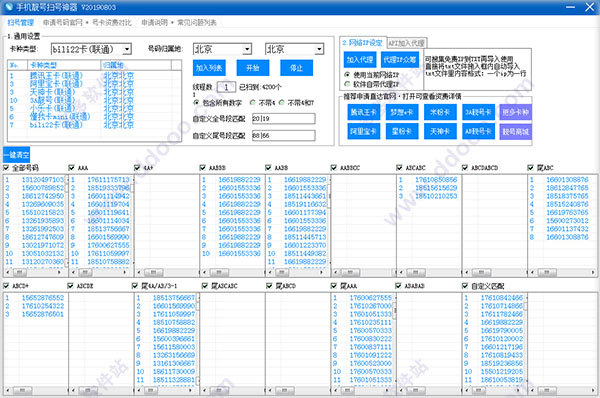Select 软件自带代理IP radio option
Screen dimensions: 600x398
(x=347, y=84)
